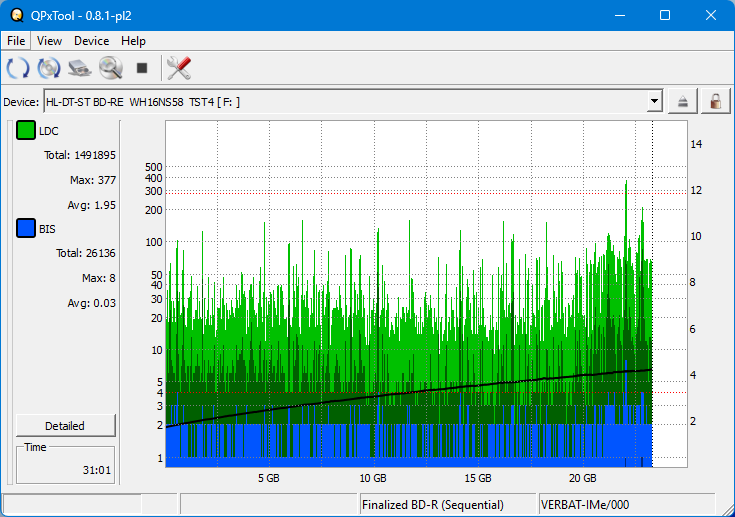Click the BIS Total: 26136 value
The height and width of the screenshot is (517, 735).
[86, 253]
